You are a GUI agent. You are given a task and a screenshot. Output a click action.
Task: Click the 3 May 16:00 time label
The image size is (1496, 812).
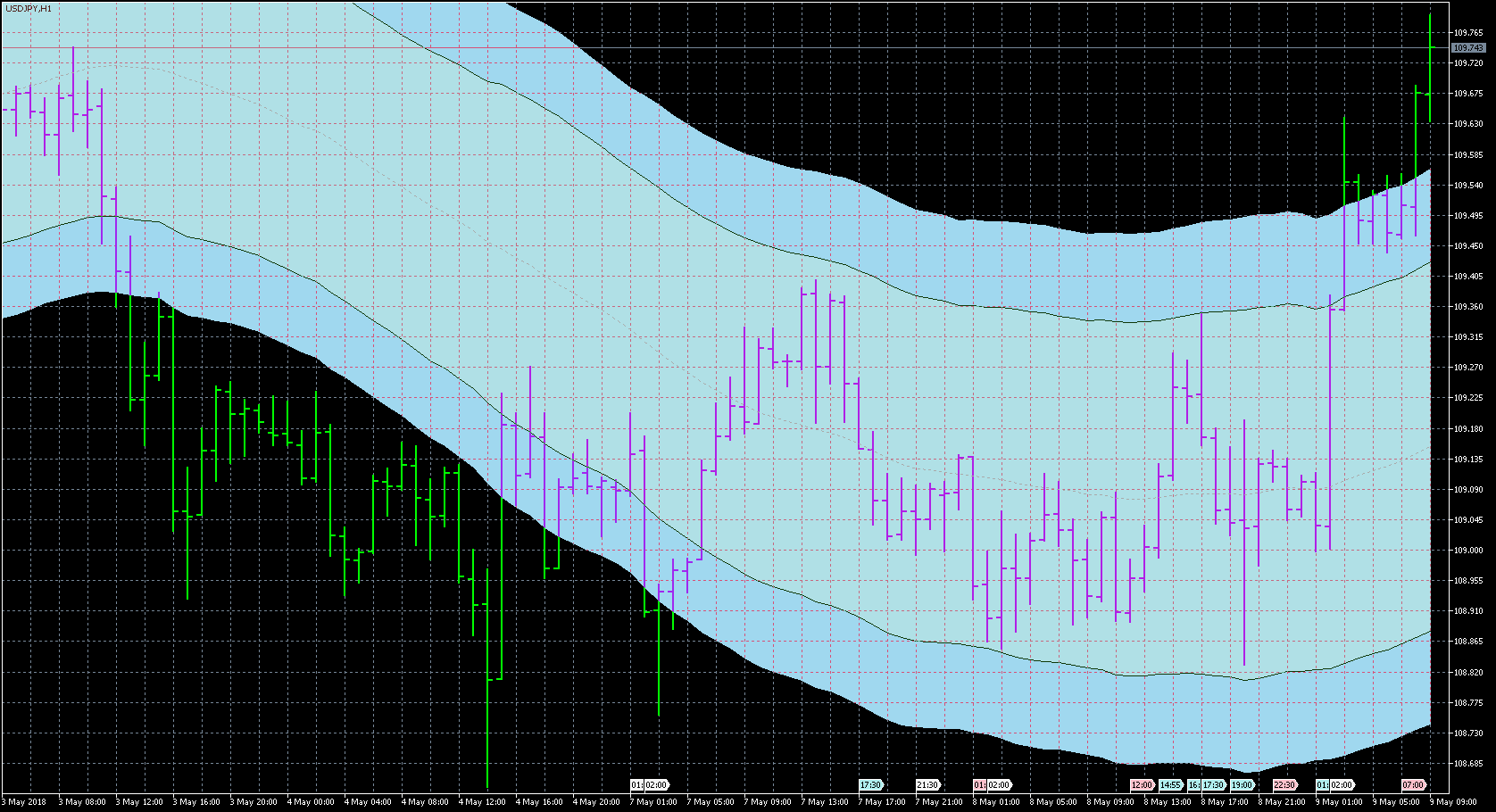point(196,801)
